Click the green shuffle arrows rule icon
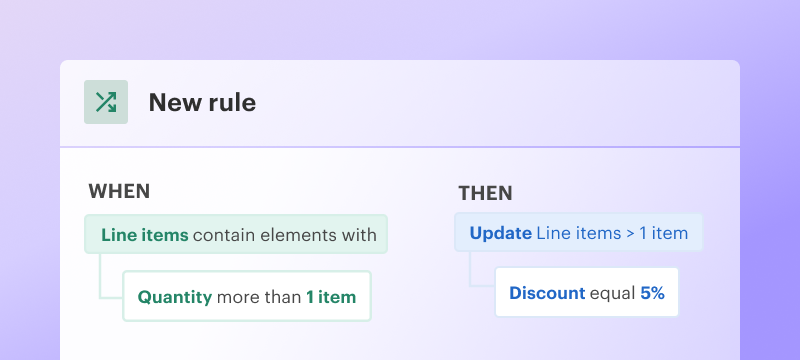Viewport: 800px width, 360px height. click(106, 102)
